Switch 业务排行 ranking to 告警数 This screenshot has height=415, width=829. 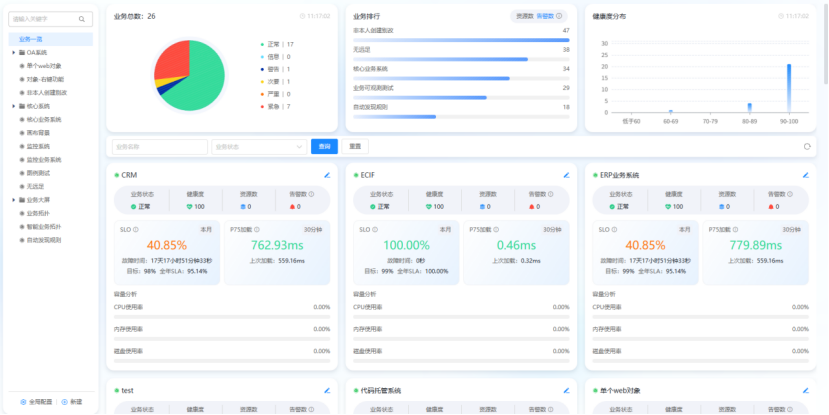[x=545, y=16]
